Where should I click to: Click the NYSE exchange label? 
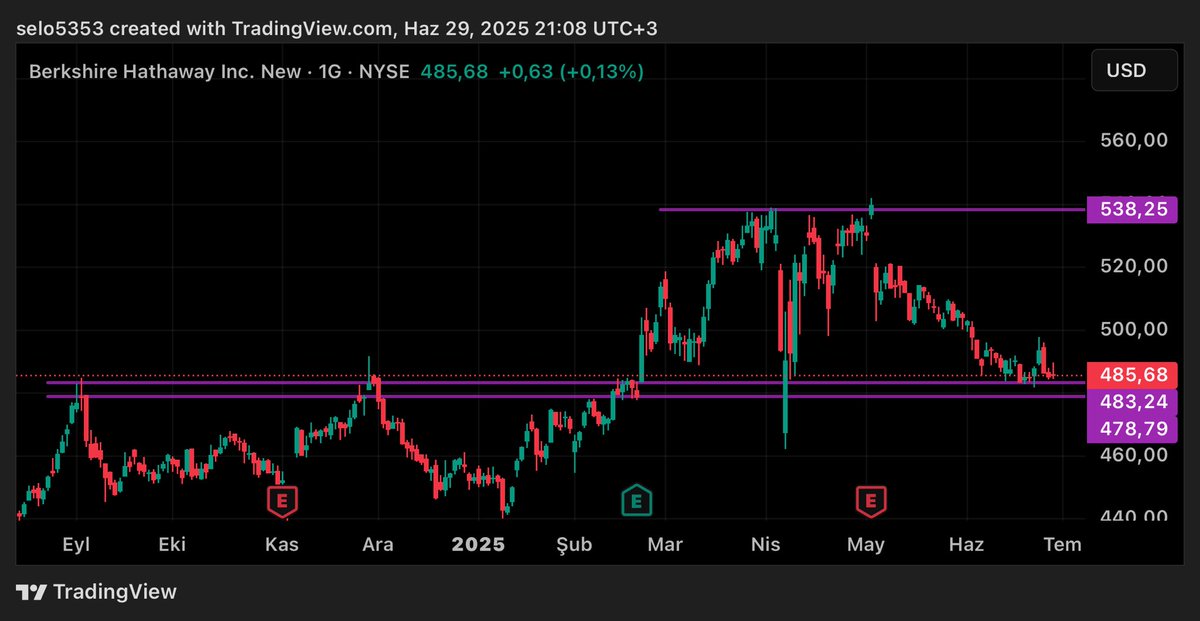pyautogui.click(x=385, y=72)
